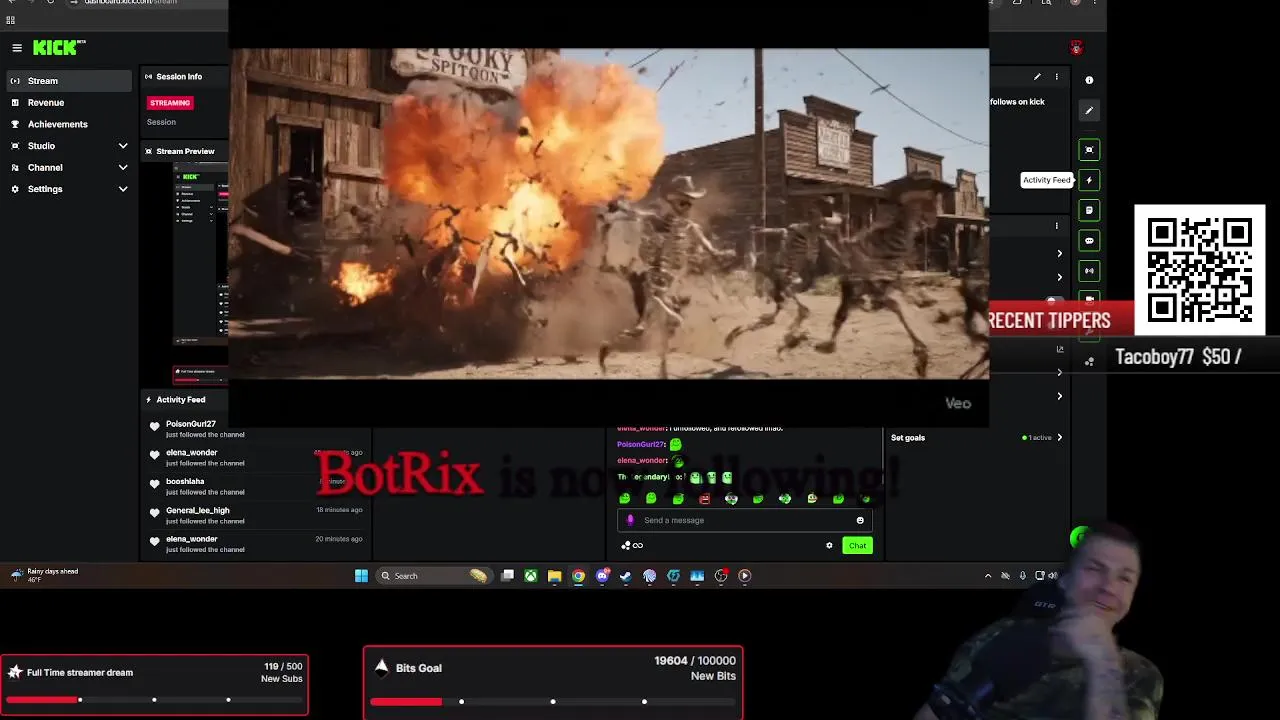
Task: Click the infinity points icon below the chat input
Action: click(632, 545)
